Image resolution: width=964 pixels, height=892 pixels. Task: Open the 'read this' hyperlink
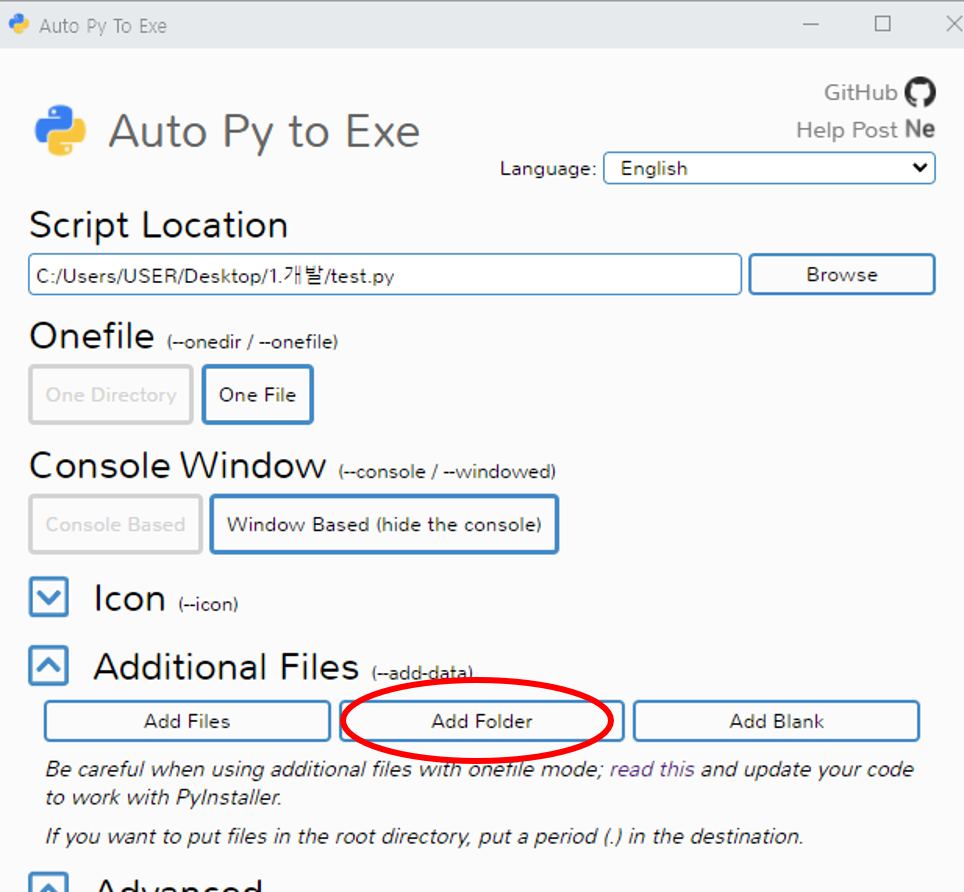coord(652,769)
